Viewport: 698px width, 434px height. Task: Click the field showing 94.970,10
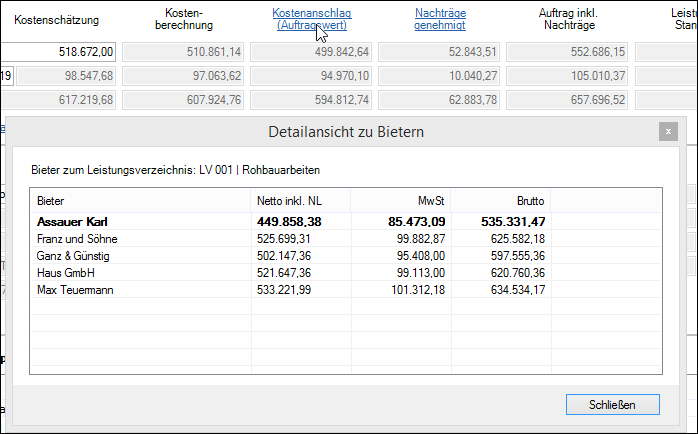[x=311, y=76]
